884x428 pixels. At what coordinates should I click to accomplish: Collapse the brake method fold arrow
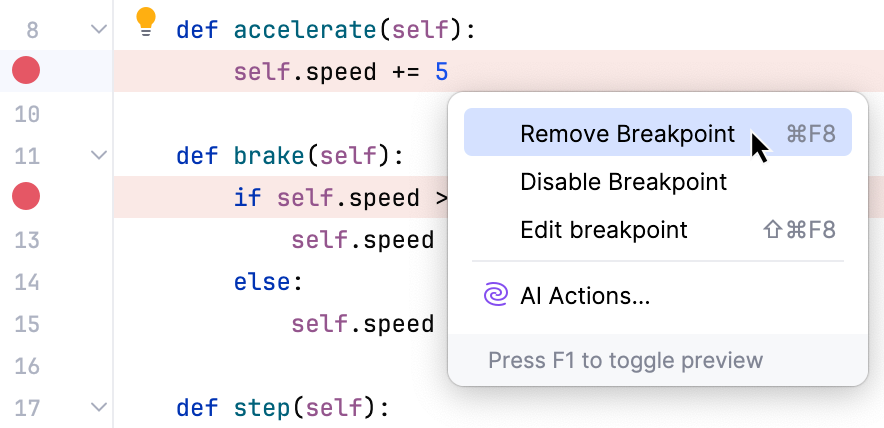[x=98, y=156]
